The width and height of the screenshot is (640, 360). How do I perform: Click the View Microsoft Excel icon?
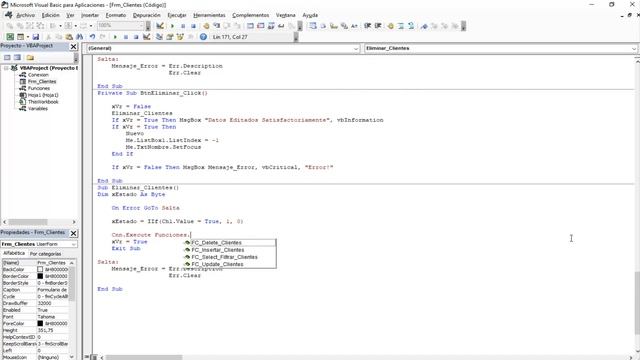tap(10, 37)
